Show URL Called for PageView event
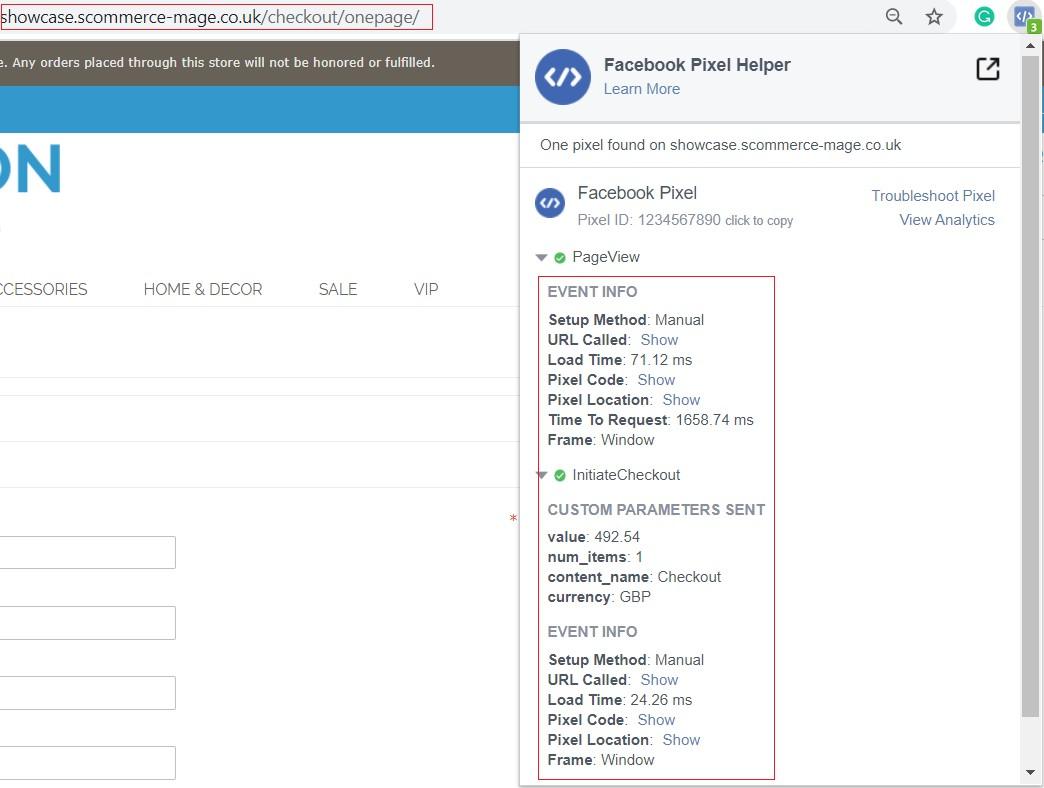The image size is (1044, 788). (659, 340)
